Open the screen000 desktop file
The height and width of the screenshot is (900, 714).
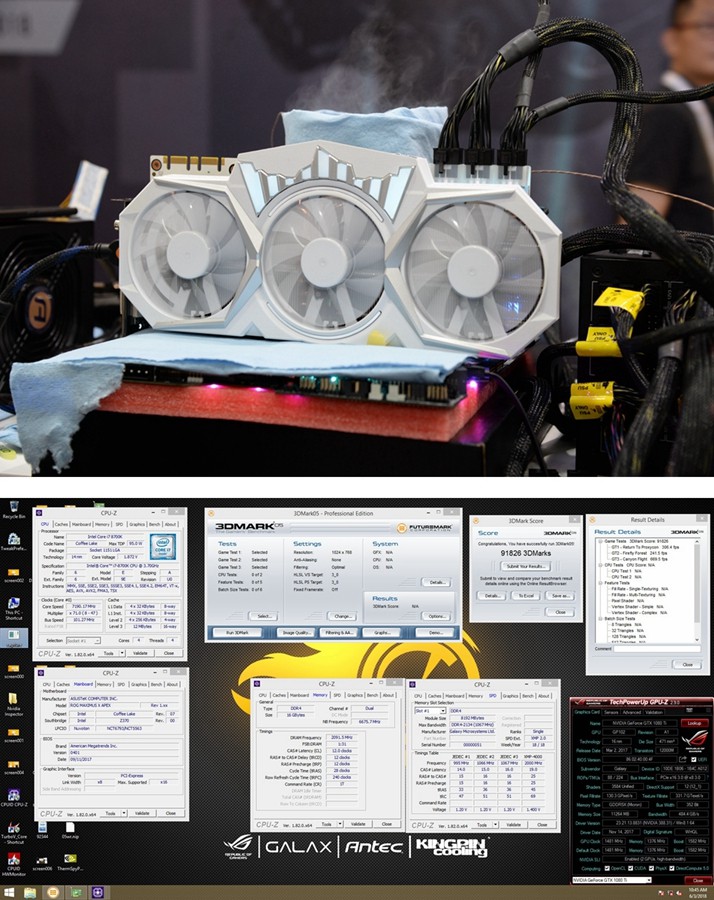pos(14,671)
